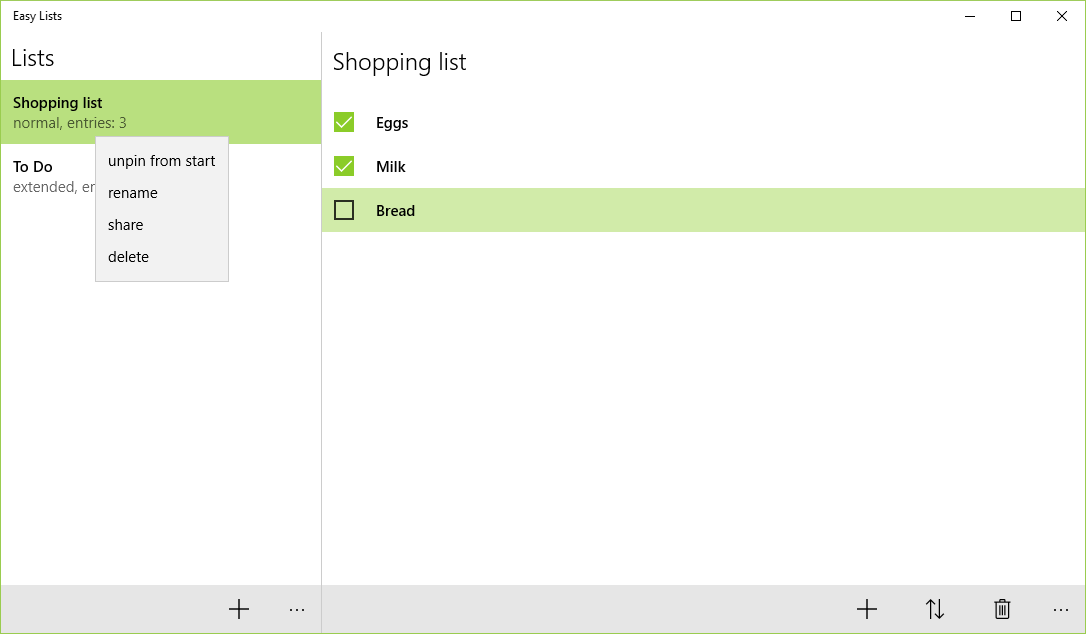Click the Eggs entry text
The height and width of the screenshot is (634, 1086).
coord(392,123)
